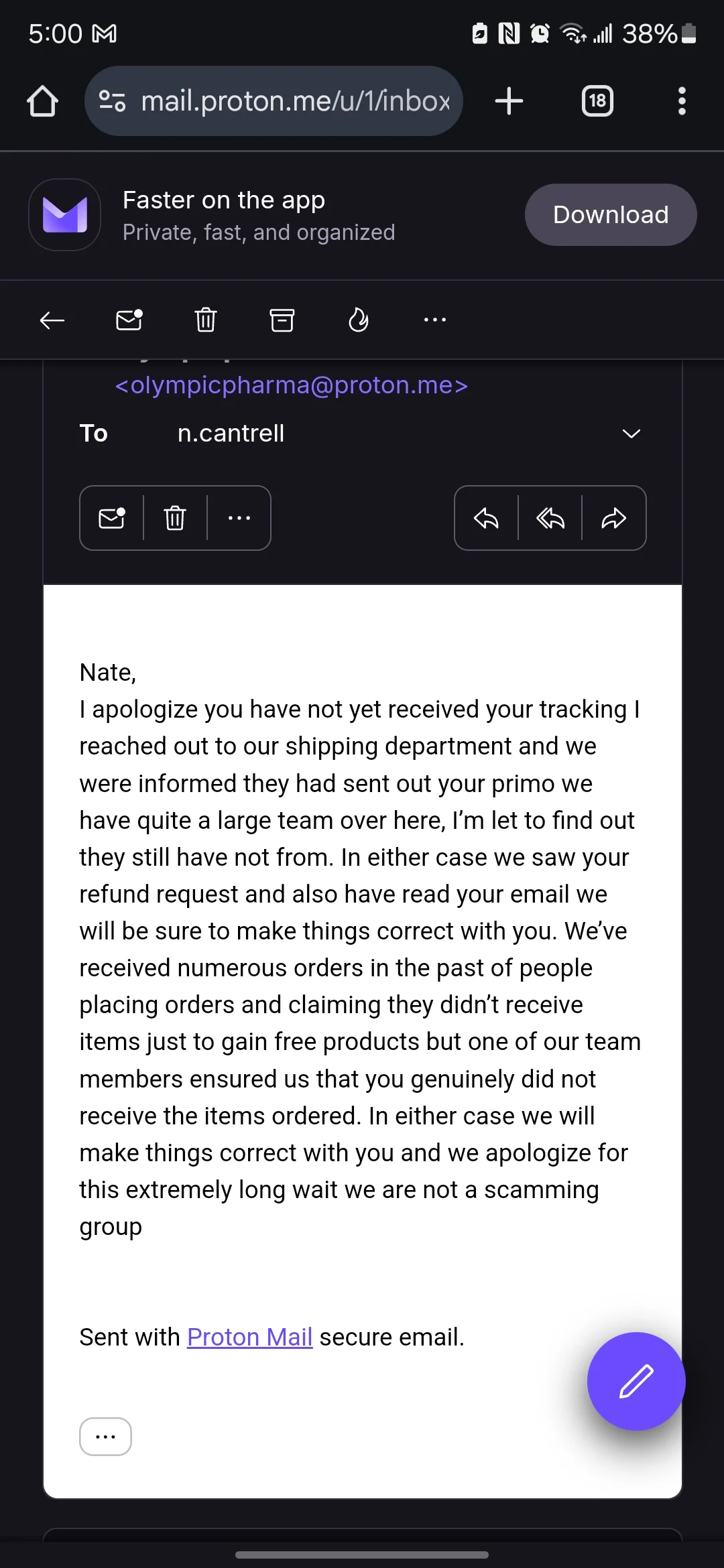Delete this message with trash button
The width and height of the screenshot is (724, 1568).
(175, 518)
